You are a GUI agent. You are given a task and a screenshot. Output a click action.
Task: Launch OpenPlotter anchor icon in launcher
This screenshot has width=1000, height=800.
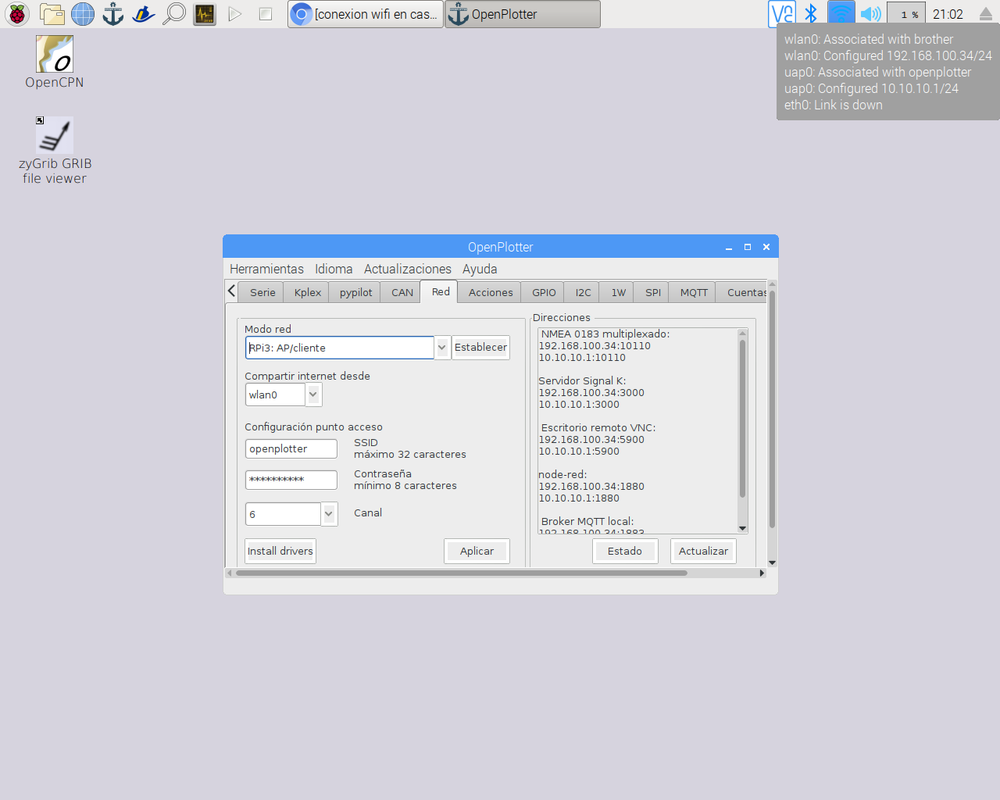[x=113, y=14]
